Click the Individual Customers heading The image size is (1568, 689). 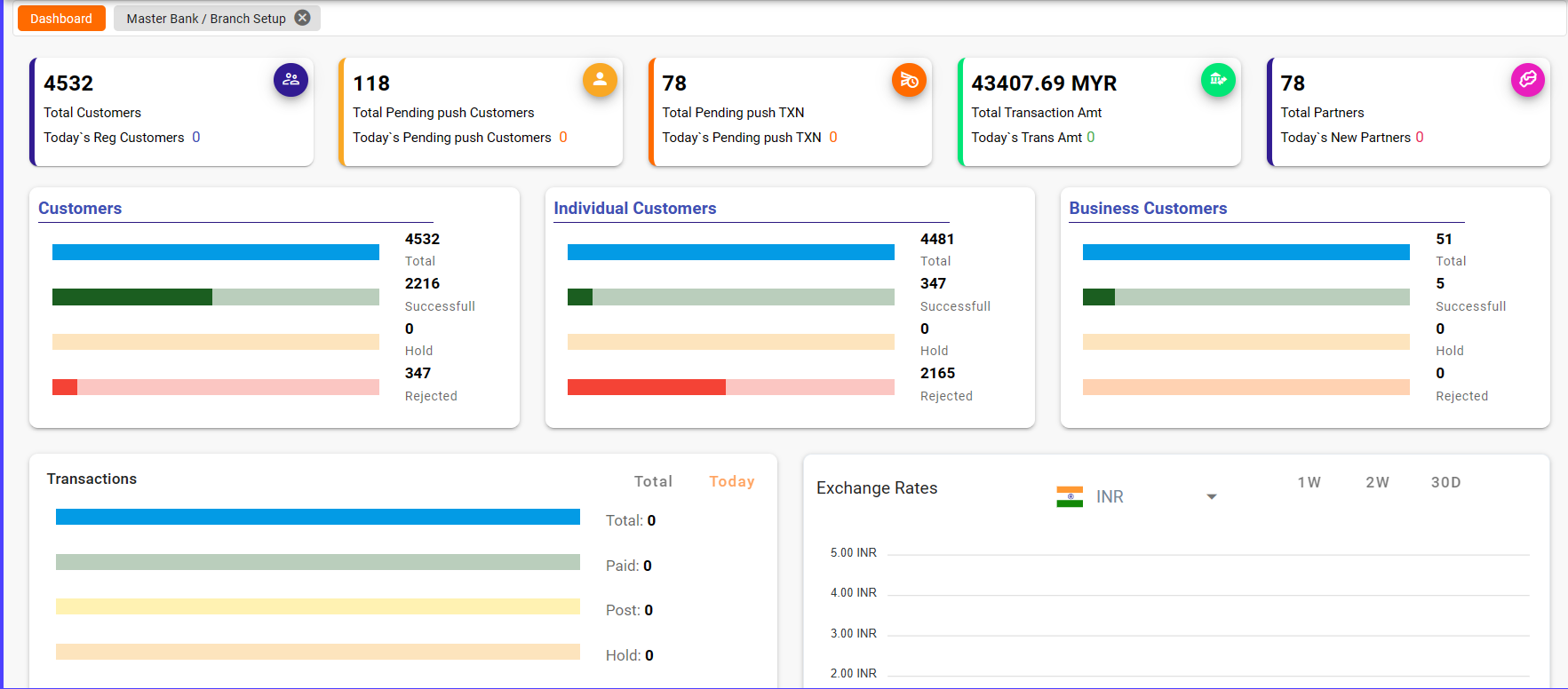635,209
